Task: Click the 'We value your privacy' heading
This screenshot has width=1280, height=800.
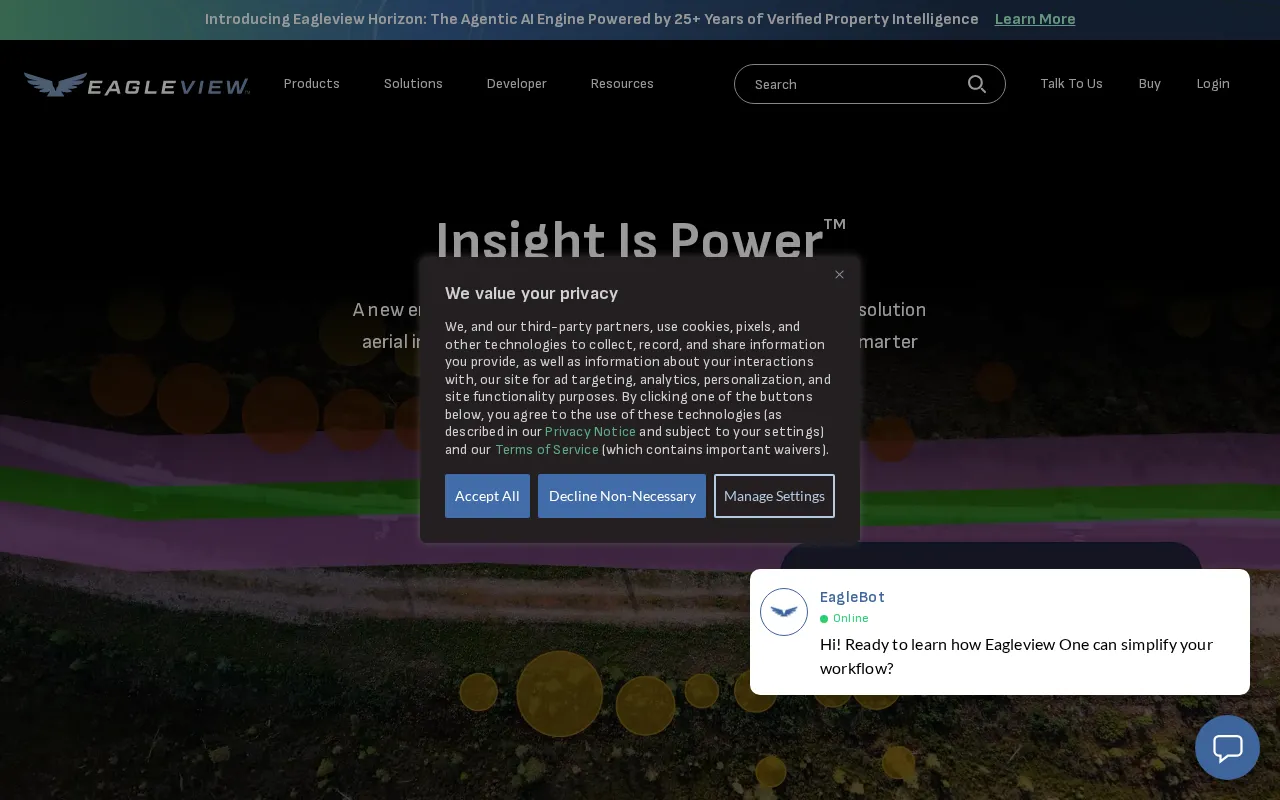Action: point(531,294)
